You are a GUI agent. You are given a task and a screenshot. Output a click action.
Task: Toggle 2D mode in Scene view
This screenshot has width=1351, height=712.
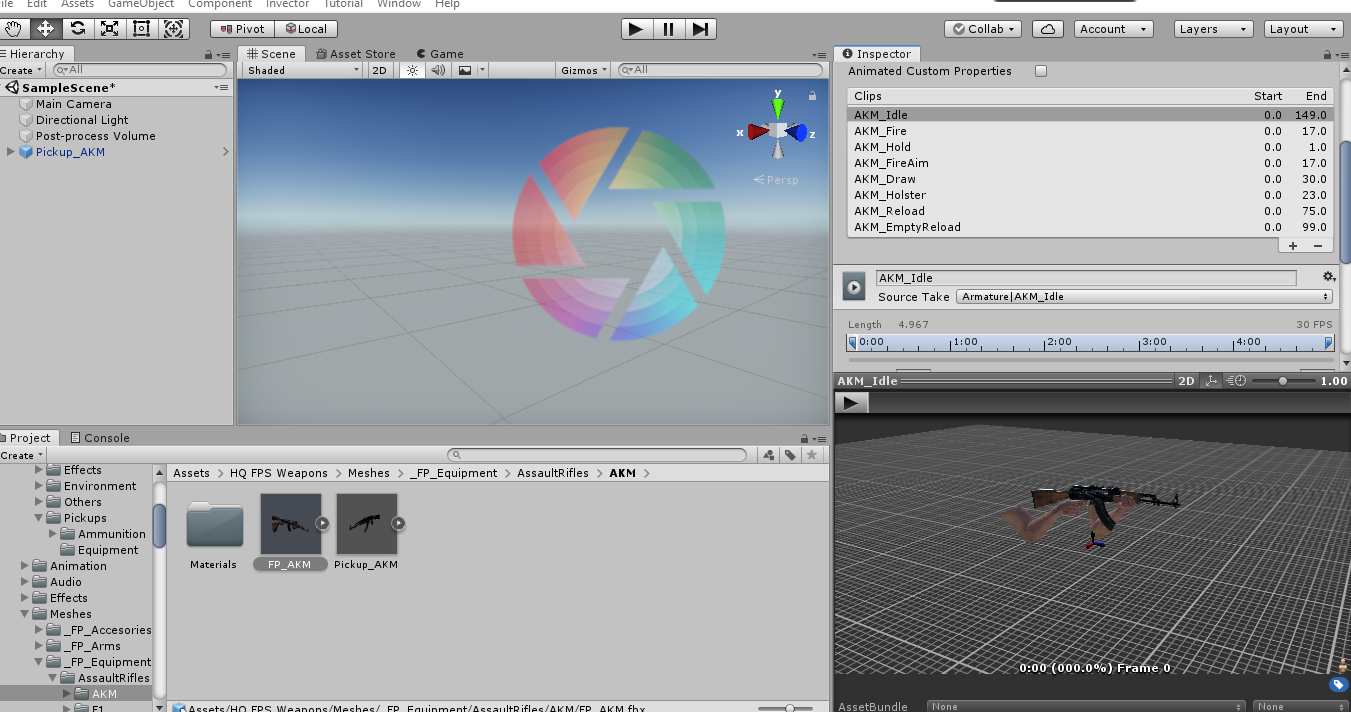click(x=379, y=70)
